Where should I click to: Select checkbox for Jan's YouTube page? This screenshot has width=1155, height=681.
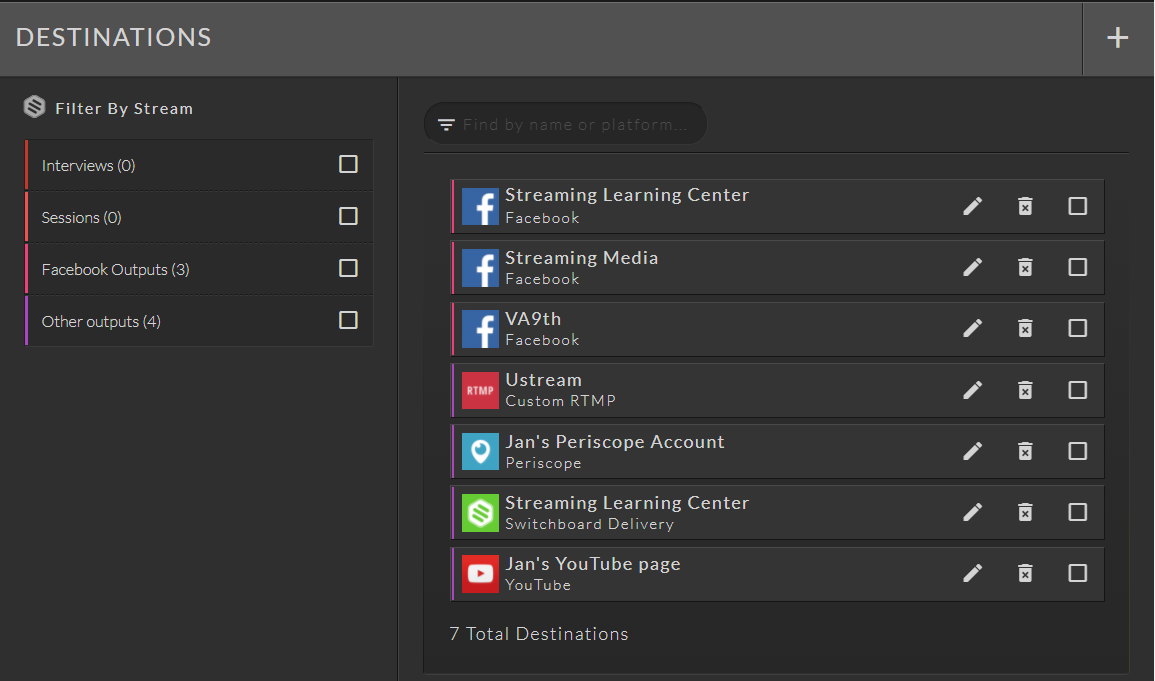(1078, 574)
